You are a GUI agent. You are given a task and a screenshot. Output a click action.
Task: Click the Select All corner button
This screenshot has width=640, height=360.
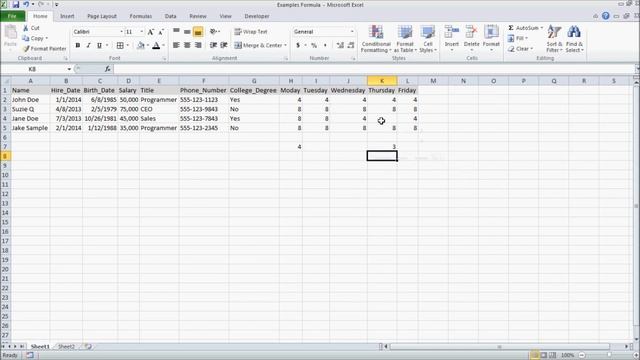coord(5,81)
